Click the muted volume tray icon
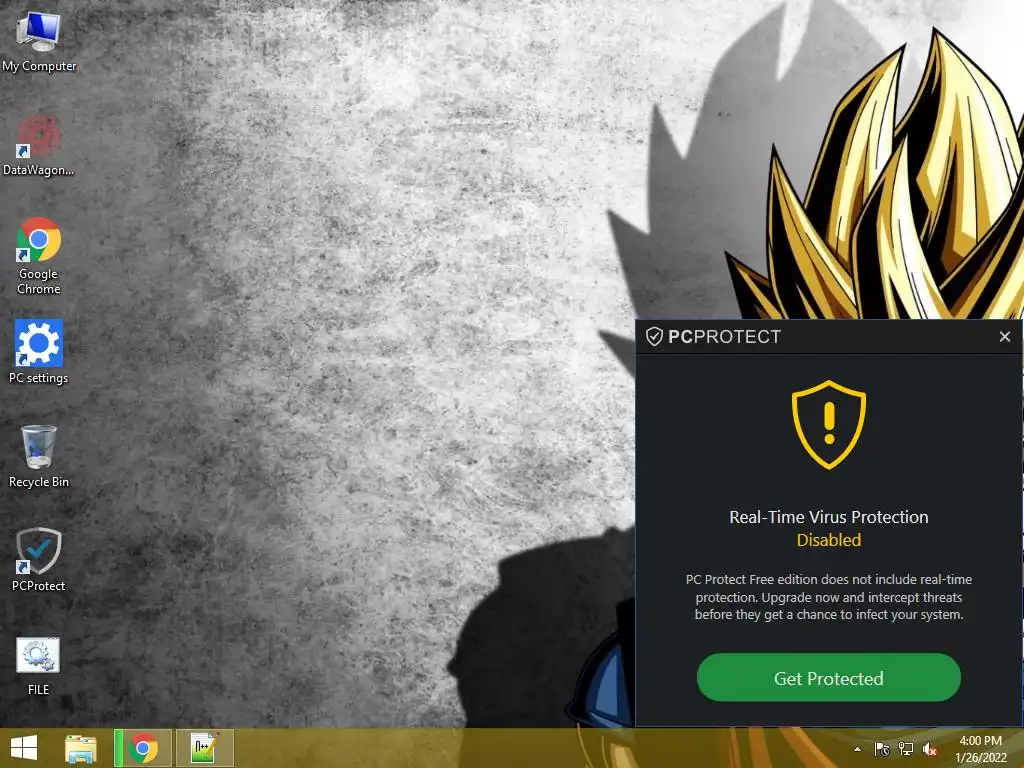The width and height of the screenshot is (1024, 768). point(930,749)
